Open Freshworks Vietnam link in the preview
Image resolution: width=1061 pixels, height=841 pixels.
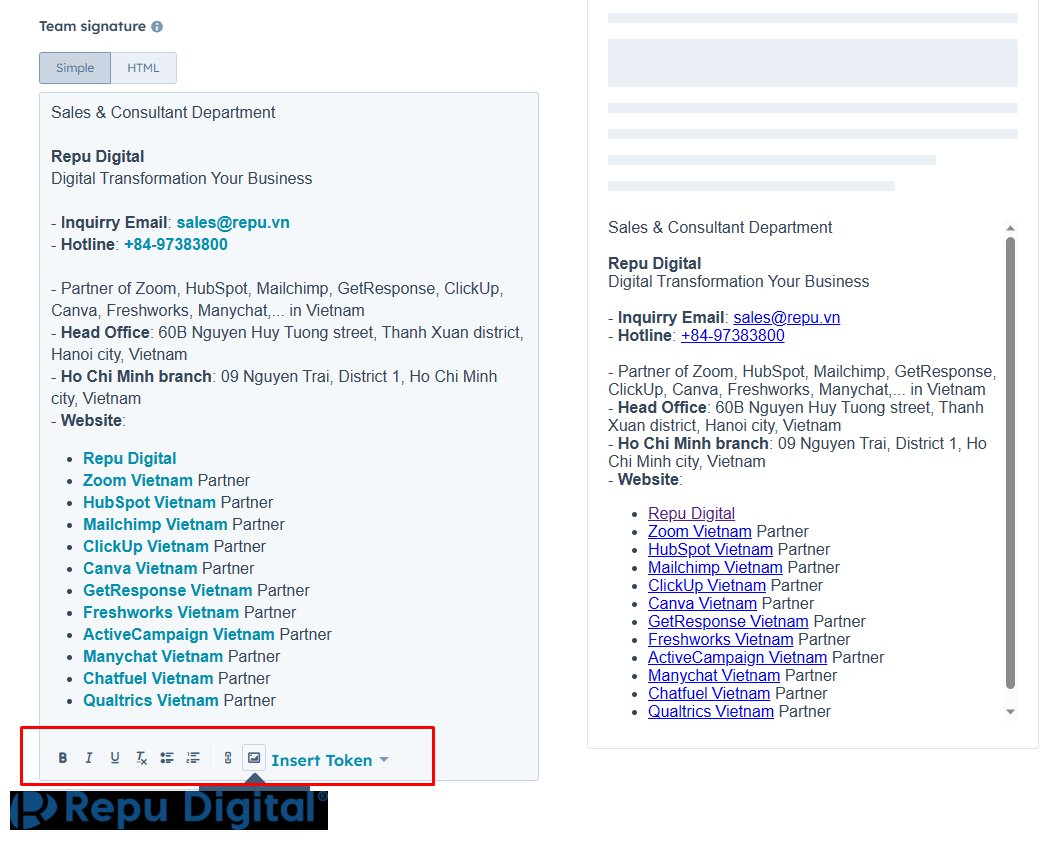[721, 639]
